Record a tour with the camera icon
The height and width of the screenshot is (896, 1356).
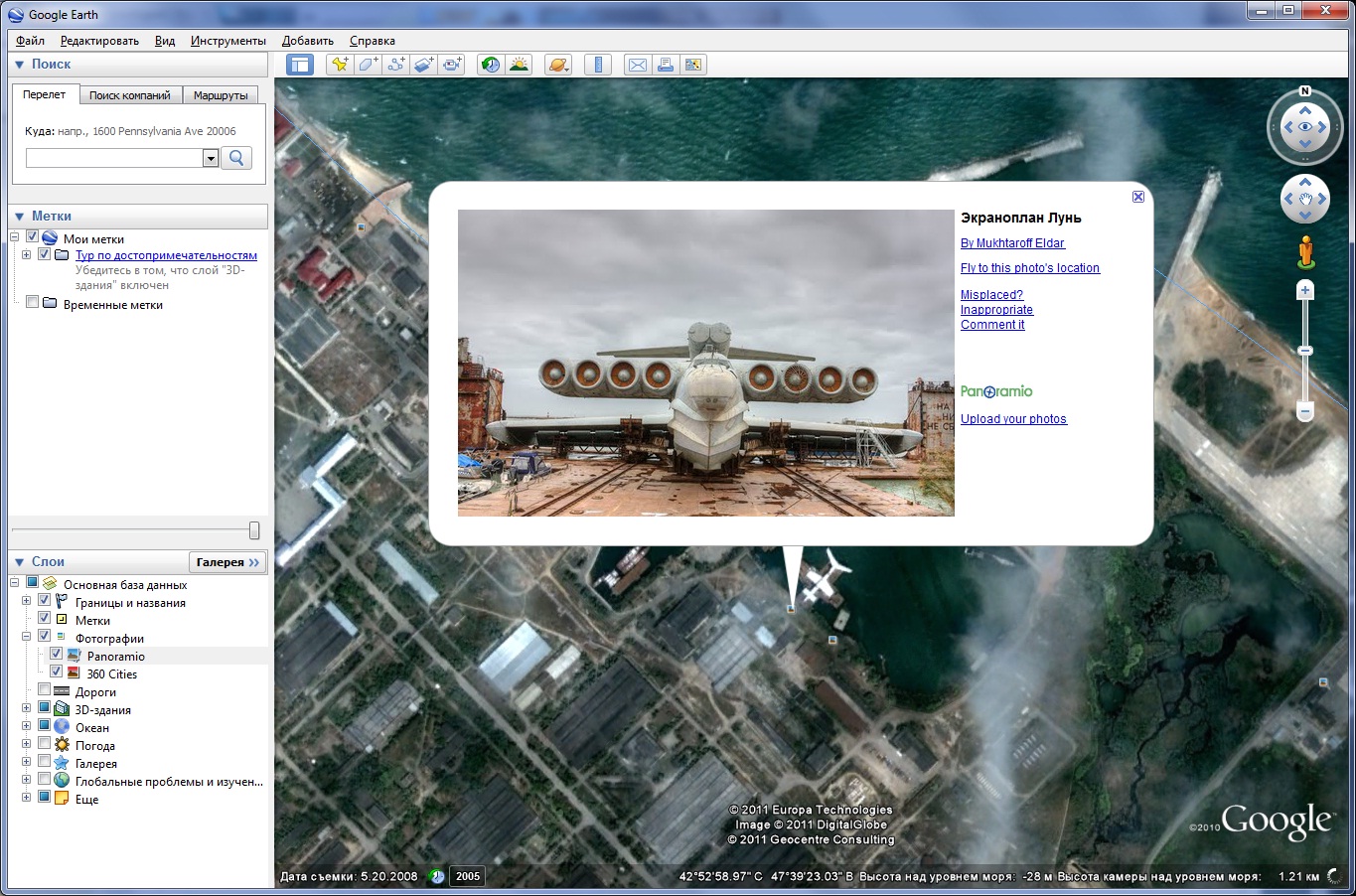452,65
